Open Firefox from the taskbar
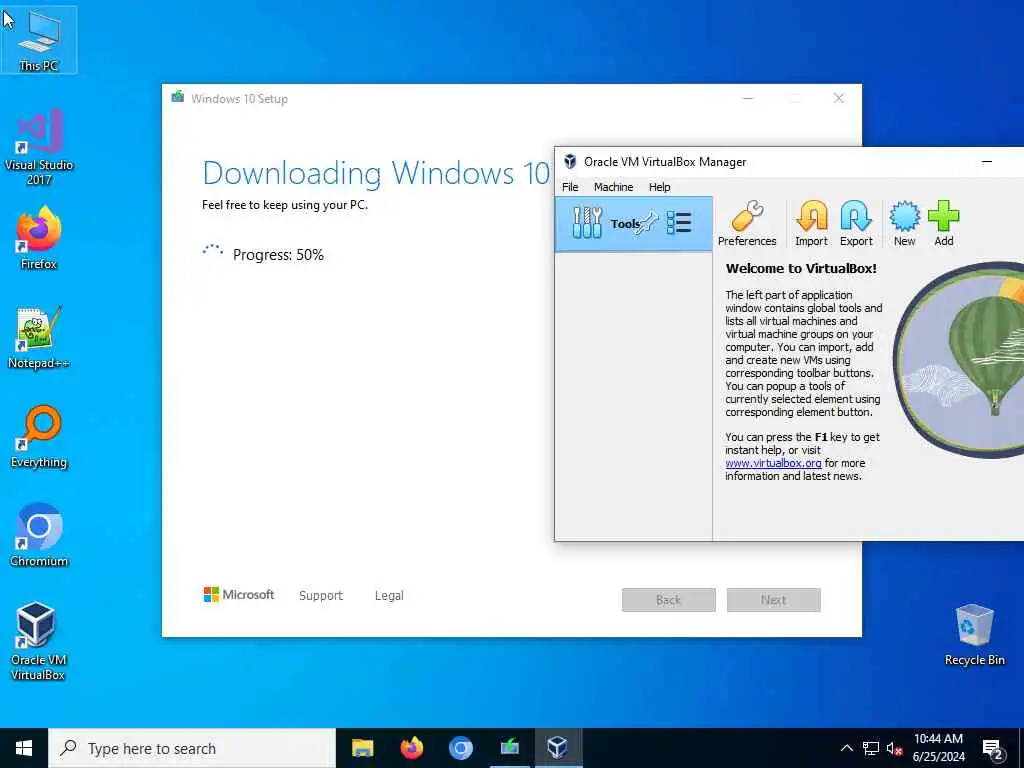 [411, 748]
